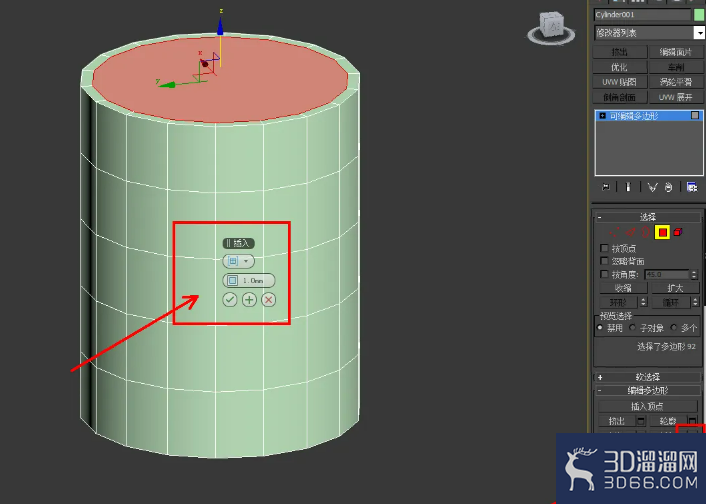Select Border sub-object level icon

646,232
